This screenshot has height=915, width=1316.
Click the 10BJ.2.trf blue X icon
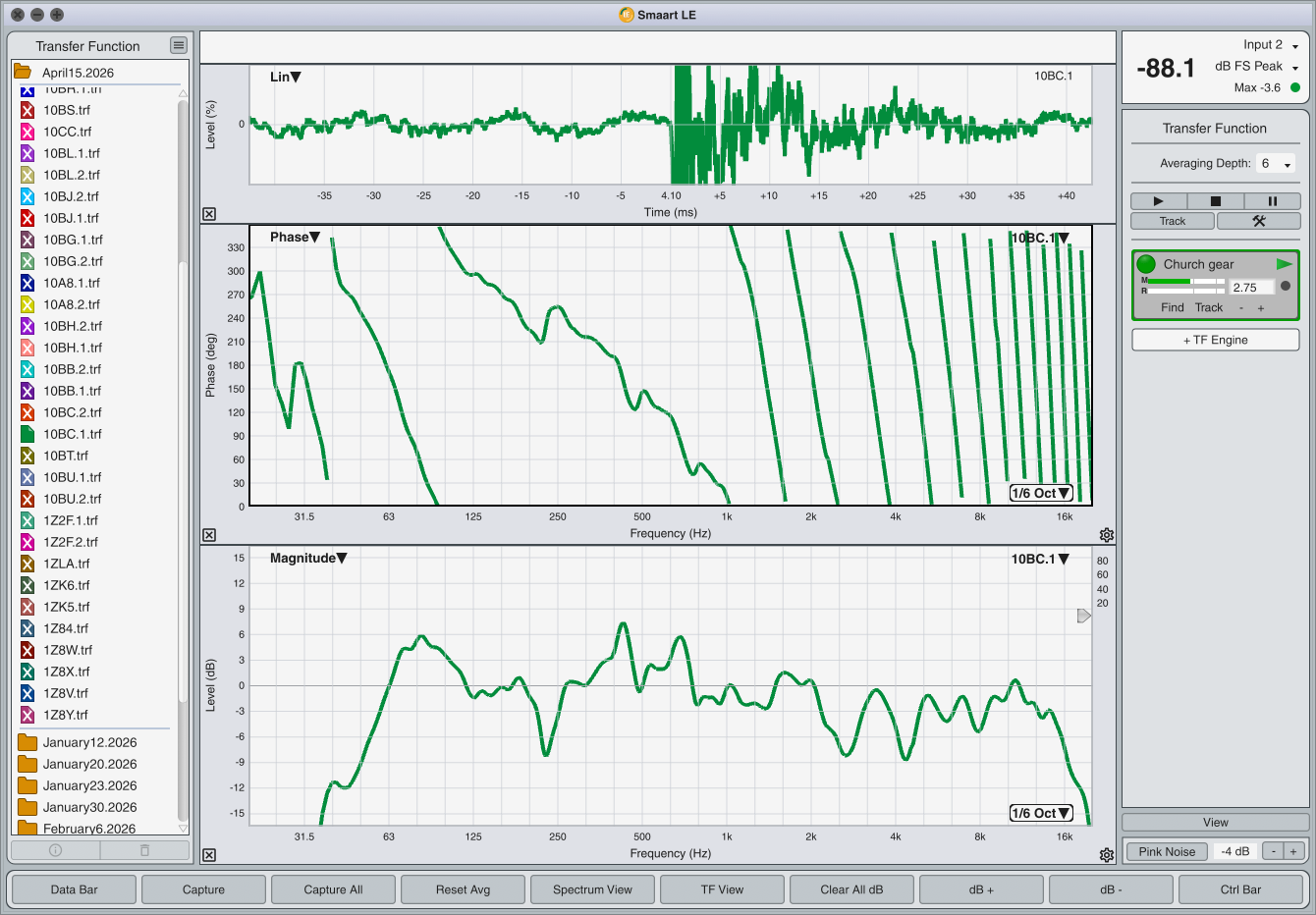pos(27,196)
